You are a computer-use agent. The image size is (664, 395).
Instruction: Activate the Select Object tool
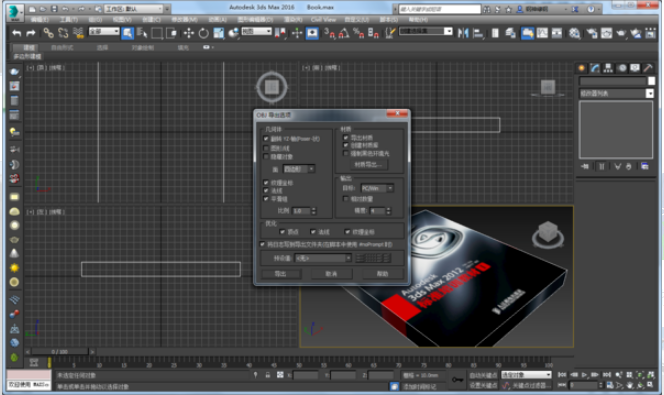(x=127, y=33)
